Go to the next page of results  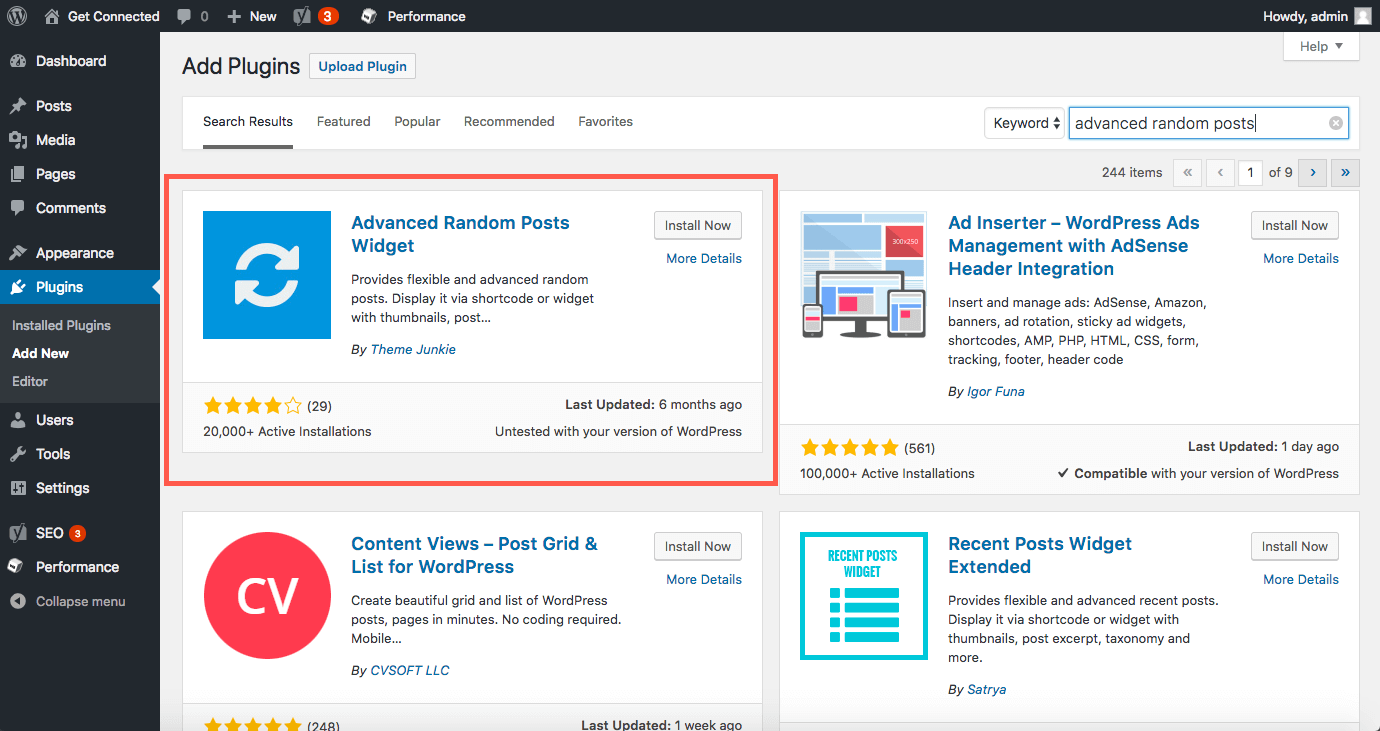1313,173
